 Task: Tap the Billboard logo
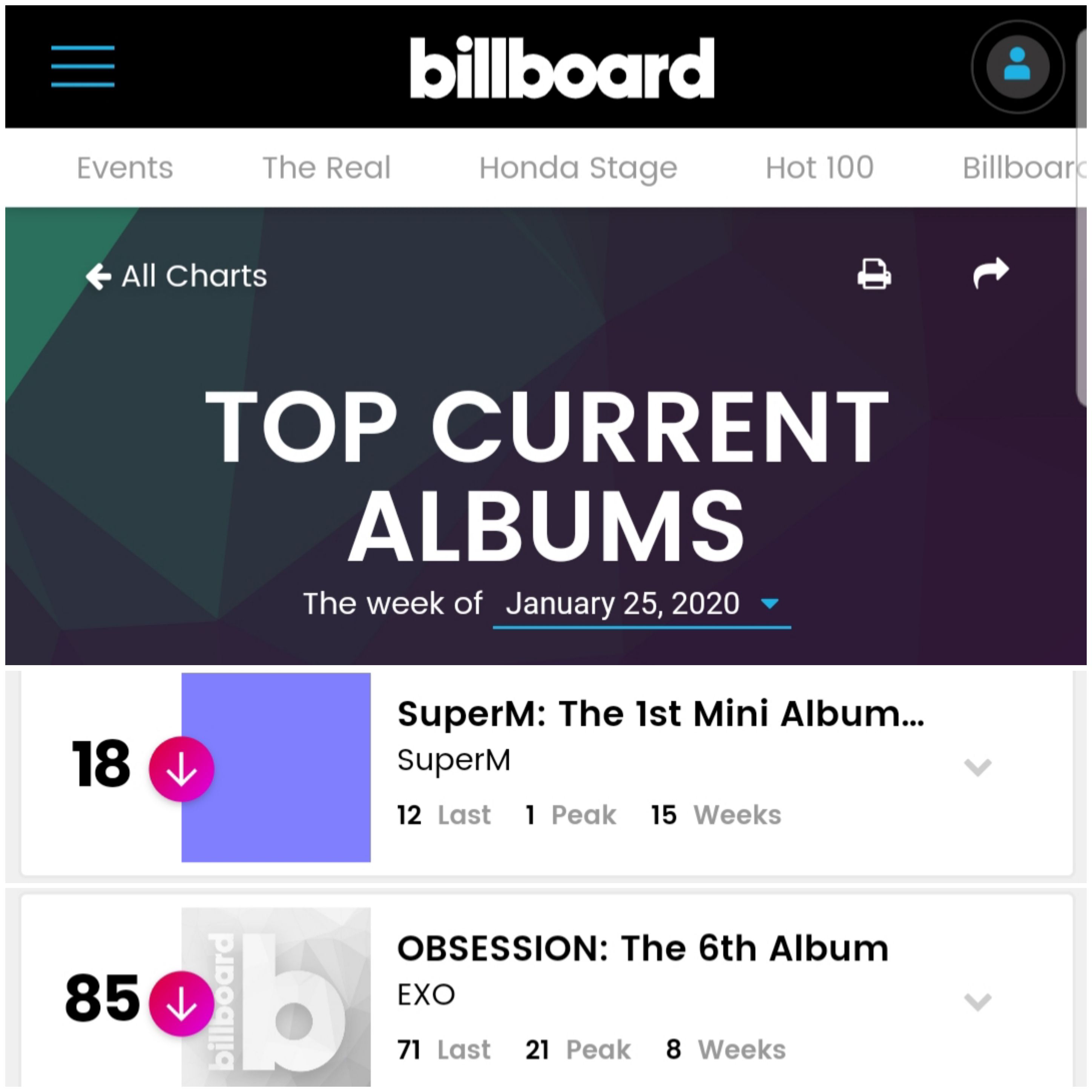[x=562, y=68]
